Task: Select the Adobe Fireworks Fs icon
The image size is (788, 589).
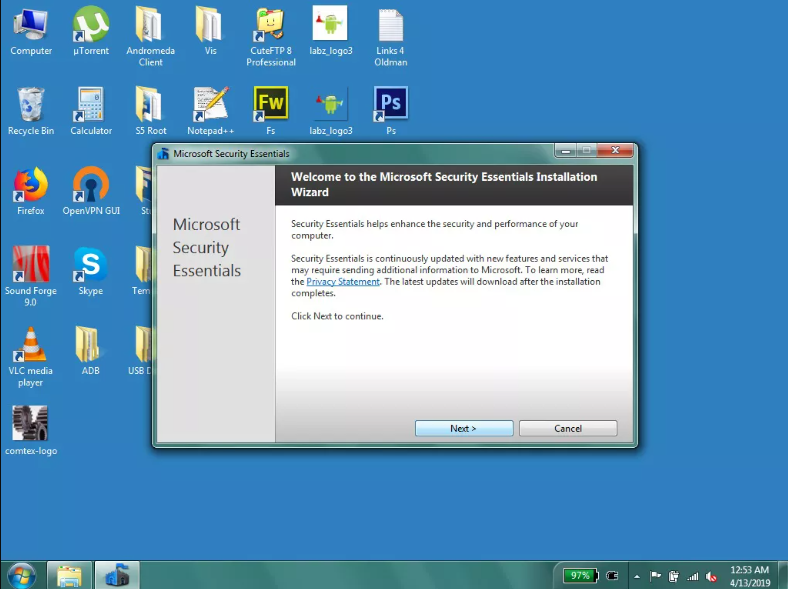Action: (x=270, y=112)
